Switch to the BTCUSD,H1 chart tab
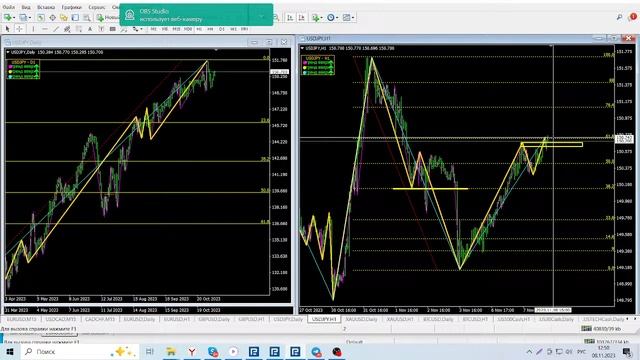 [476, 319]
